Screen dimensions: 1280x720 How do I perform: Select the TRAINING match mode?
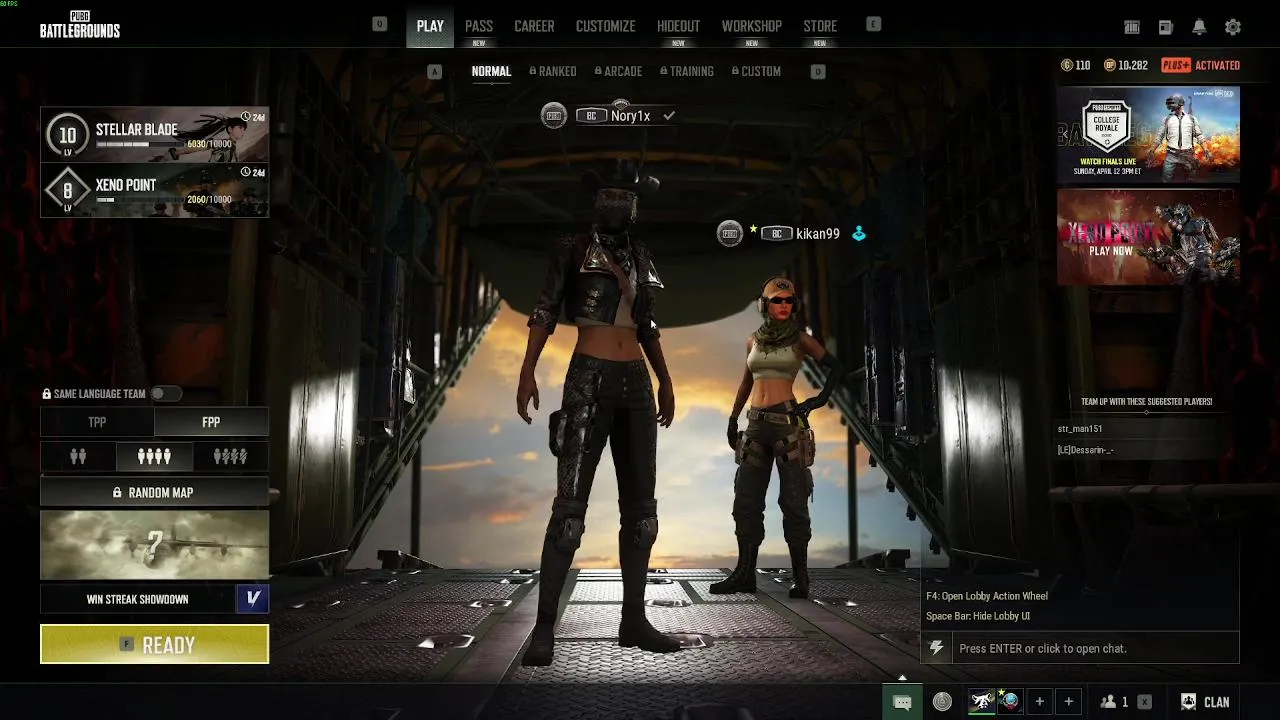pyautogui.click(x=687, y=71)
